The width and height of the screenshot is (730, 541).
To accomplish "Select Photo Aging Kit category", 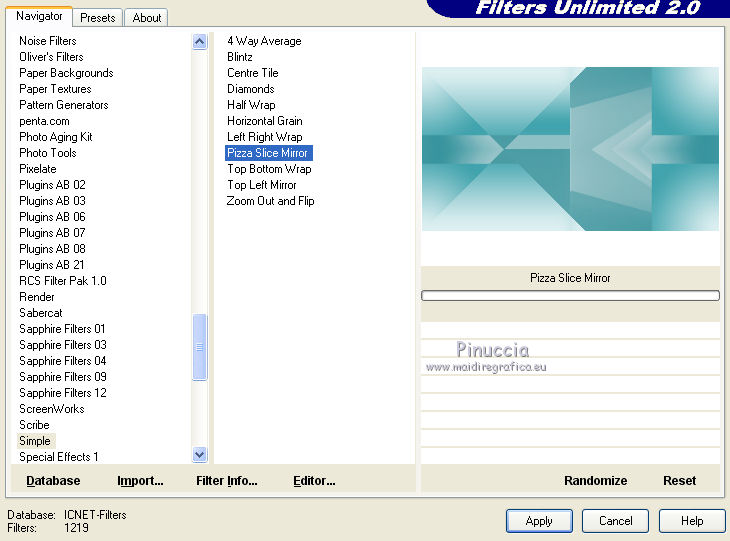I will click(56, 137).
